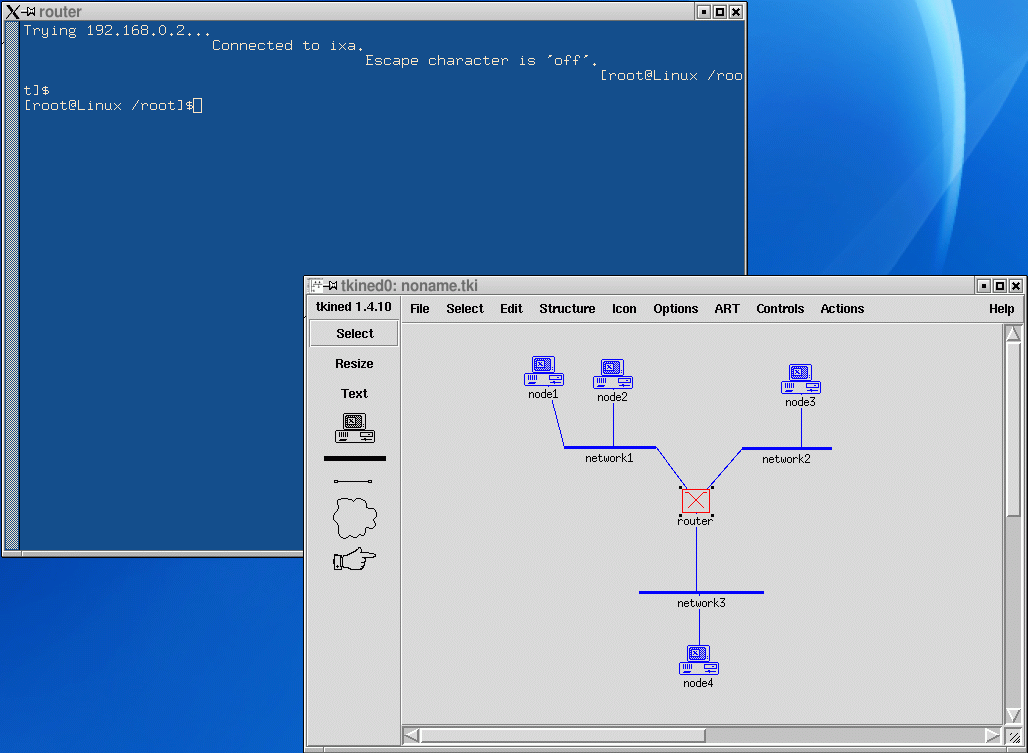Click the pointing hand reference tool
This screenshot has height=753, width=1028.
(354, 559)
